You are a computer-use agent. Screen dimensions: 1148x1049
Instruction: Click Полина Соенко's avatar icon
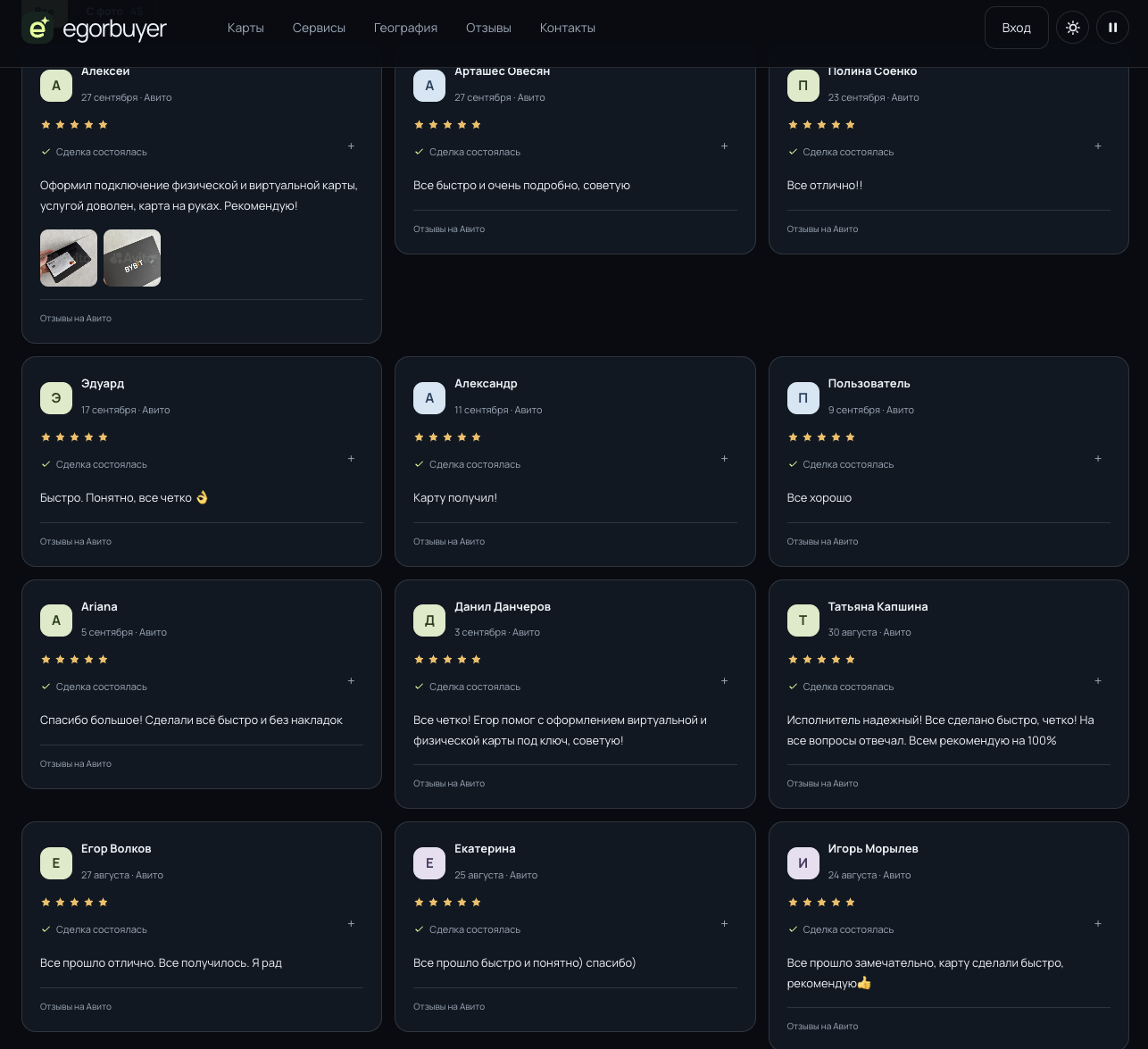(x=803, y=85)
